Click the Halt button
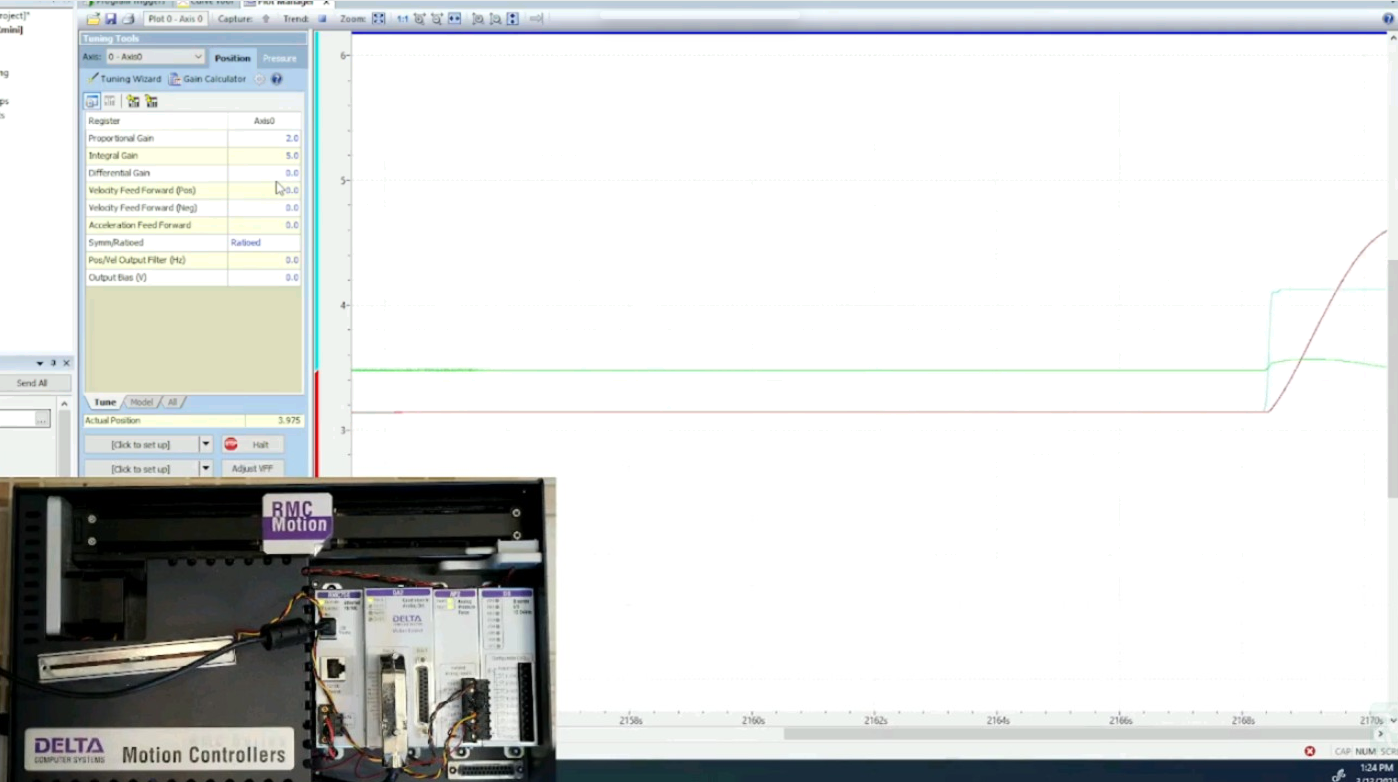Image resolution: width=1398 pixels, height=782 pixels. tap(251, 444)
